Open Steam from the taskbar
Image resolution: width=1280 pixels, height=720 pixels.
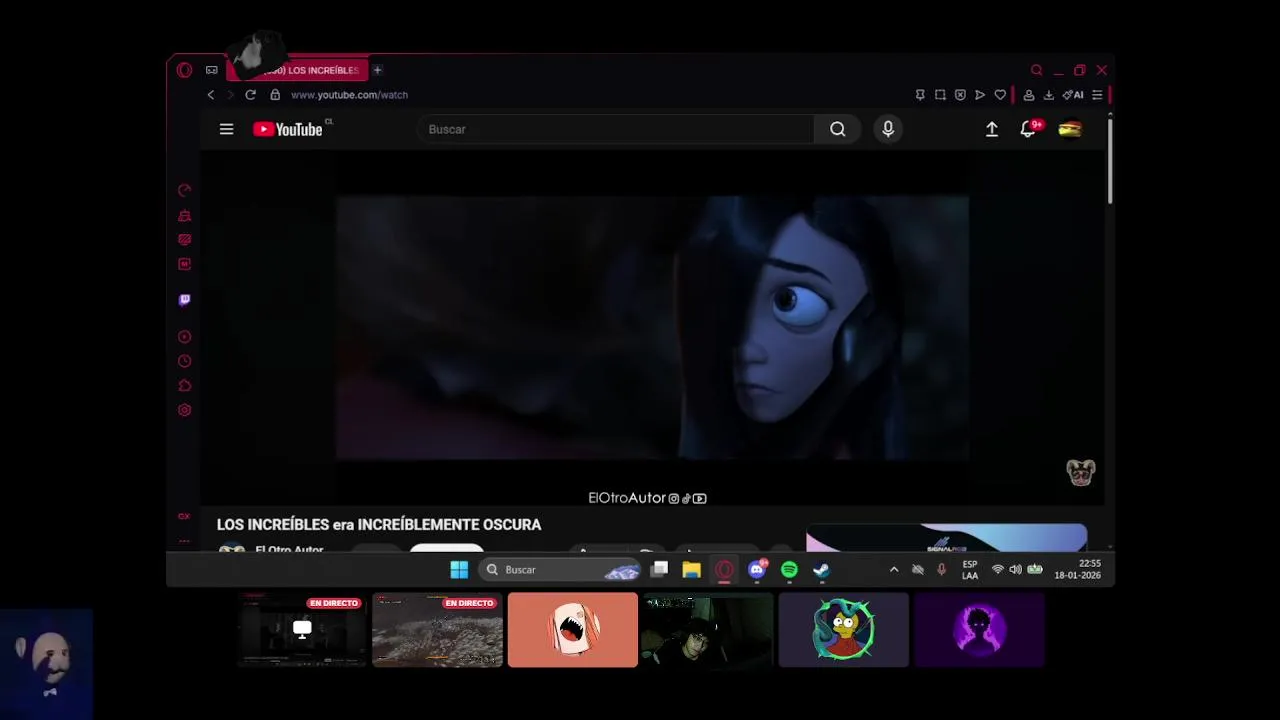(821, 570)
